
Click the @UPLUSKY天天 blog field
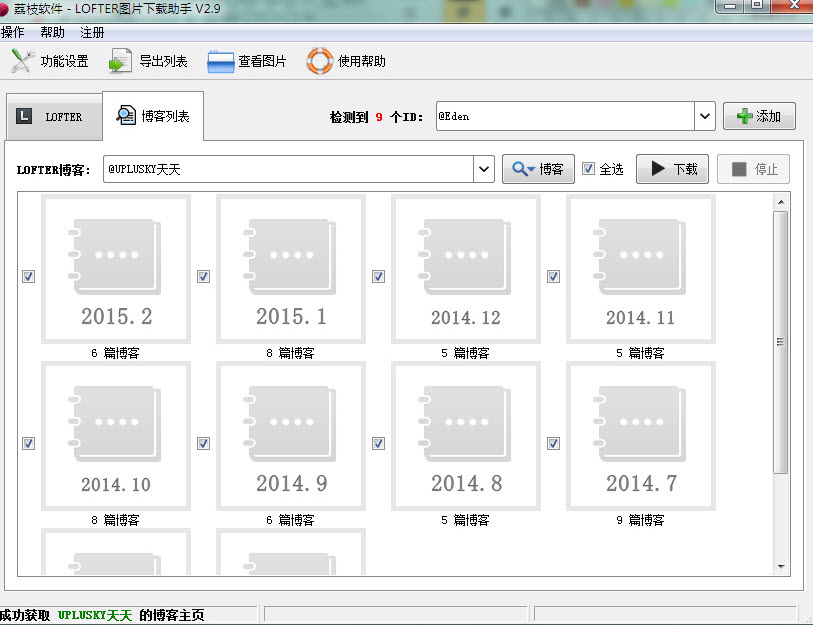[x=288, y=169]
